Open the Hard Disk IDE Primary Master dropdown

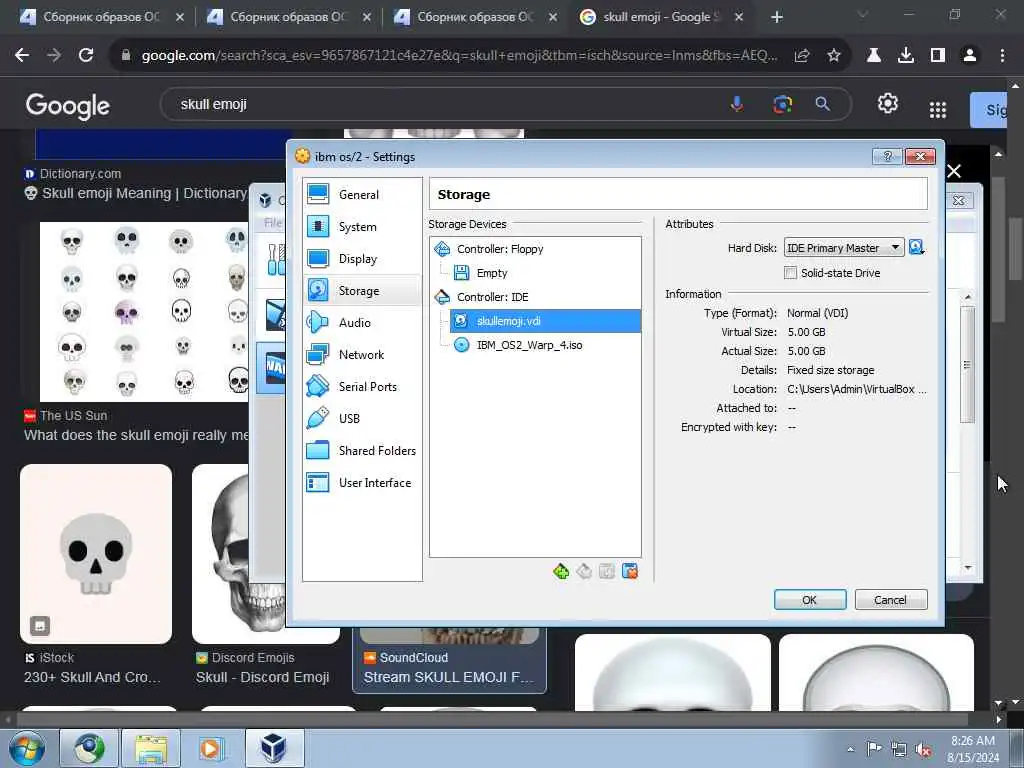point(844,248)
